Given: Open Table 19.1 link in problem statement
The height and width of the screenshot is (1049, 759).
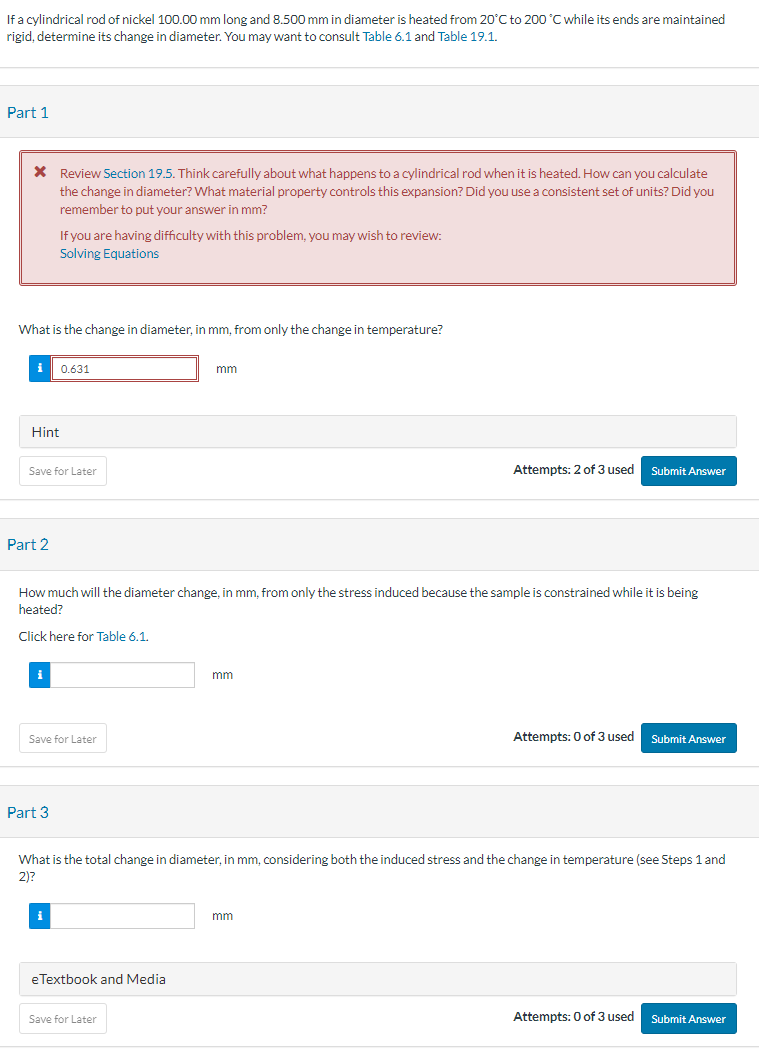Looking at the screenshot, I should coord(466,37).
